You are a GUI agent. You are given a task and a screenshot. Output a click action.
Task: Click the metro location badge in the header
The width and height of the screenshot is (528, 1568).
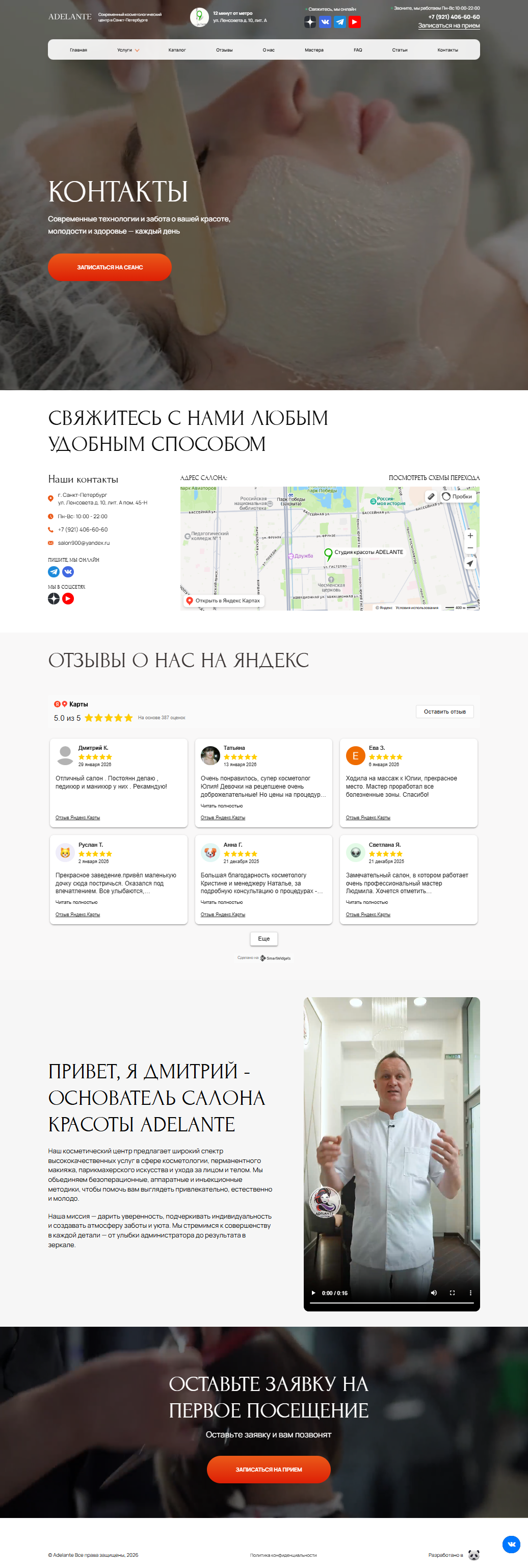[x=199, y=17]
